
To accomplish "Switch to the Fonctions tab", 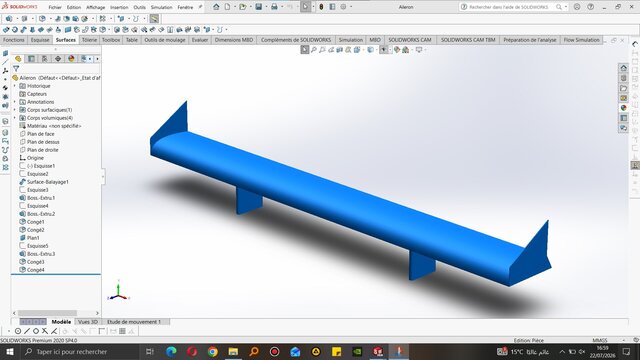I will (x=14, y=40).
